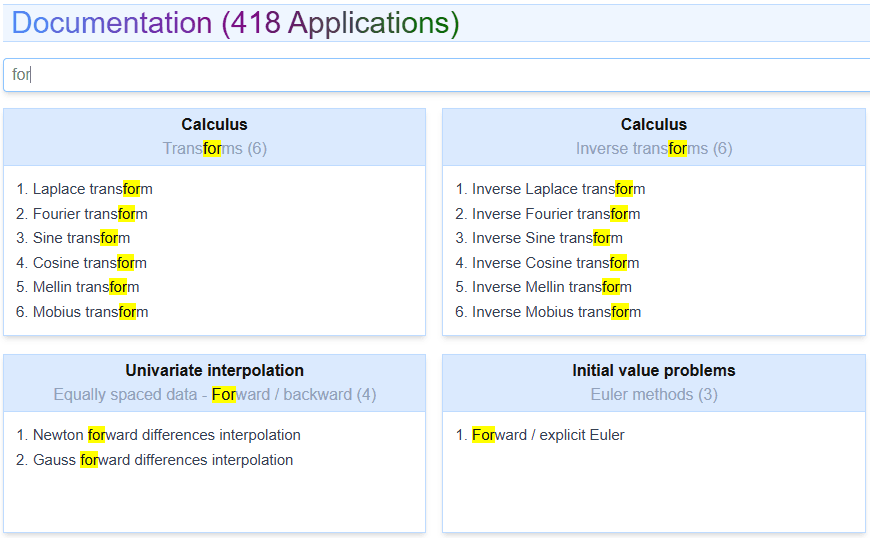This screenshot has height=538, width=870.
Task: Open Inverse Laplace transform
Action: 558,189
